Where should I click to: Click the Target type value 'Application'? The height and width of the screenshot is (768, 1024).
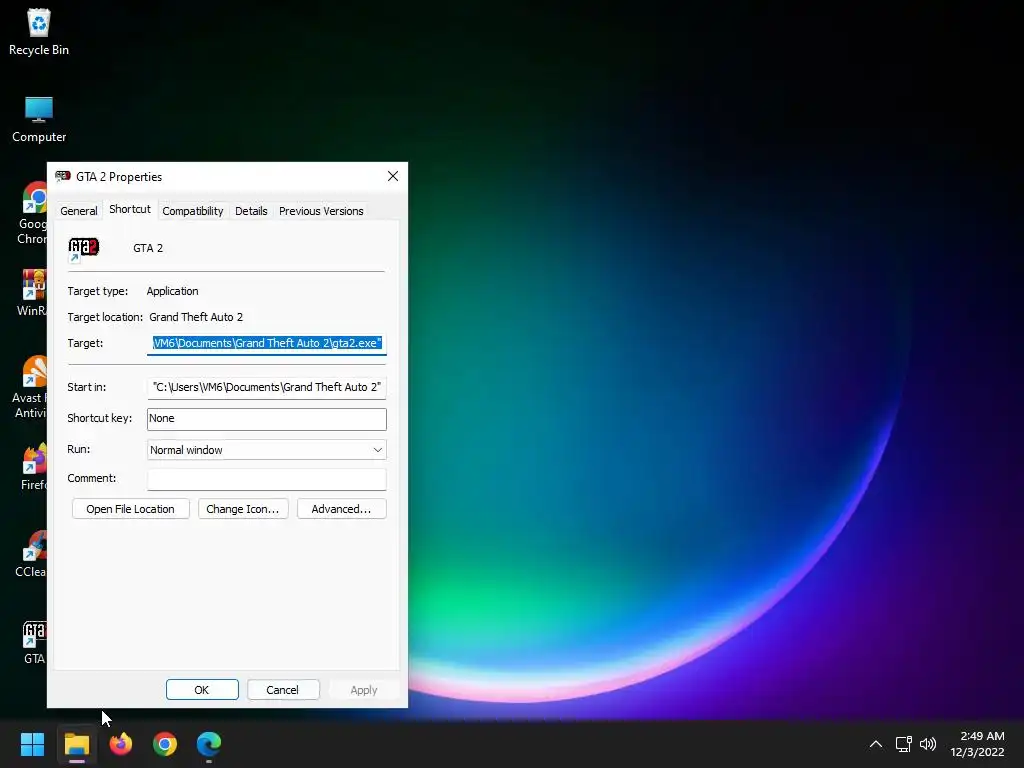click(x=172, y=291)
